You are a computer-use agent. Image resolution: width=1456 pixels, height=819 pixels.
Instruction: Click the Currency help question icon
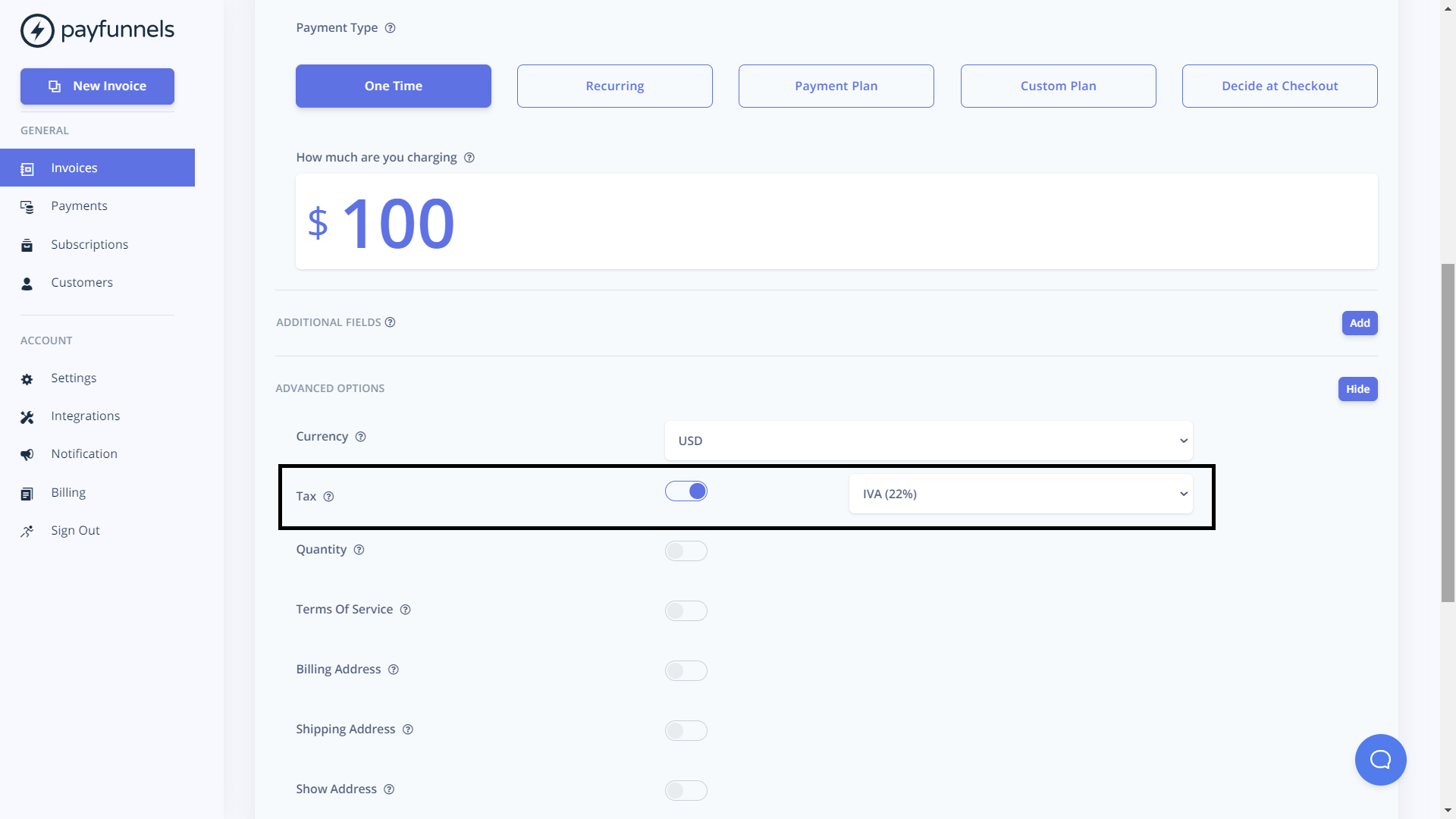click(x=361, y=437)
